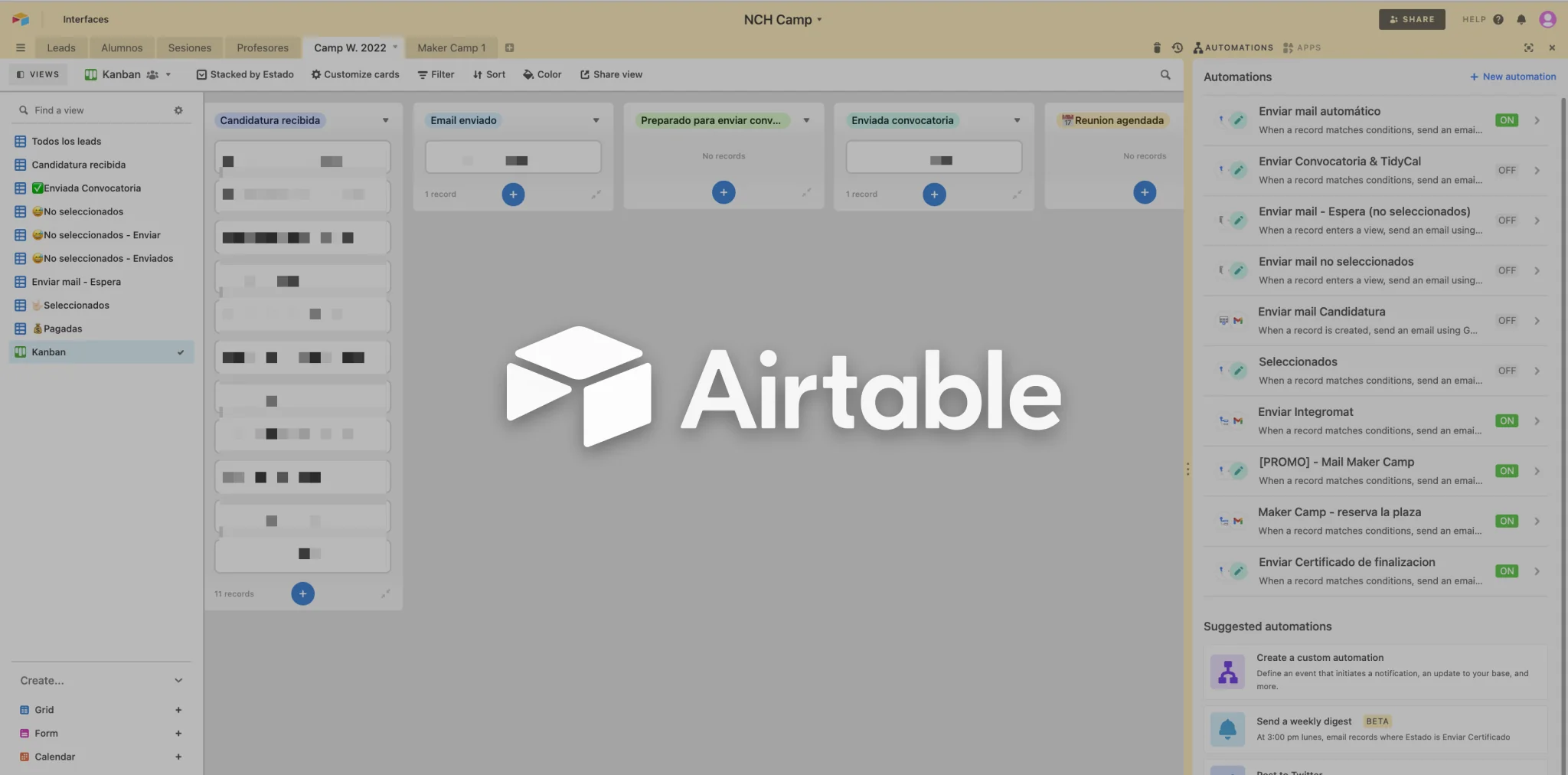Click the search magnifier in the view toolbar

[x=1165, y=74]
